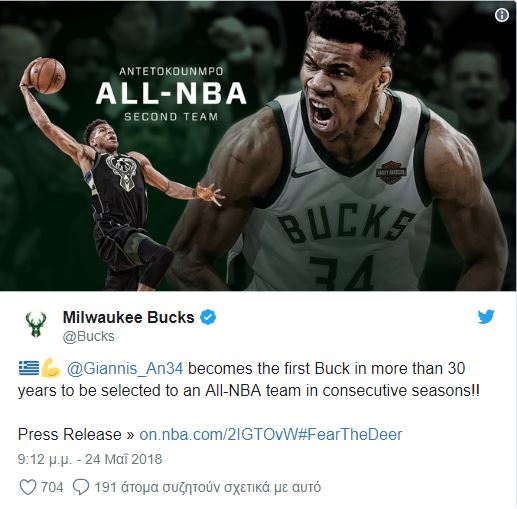The width and height of the screenshot is (517, 509).
Task: Follow the on.nba.com/2IGTOvW press release link
Action: point(219,434)
